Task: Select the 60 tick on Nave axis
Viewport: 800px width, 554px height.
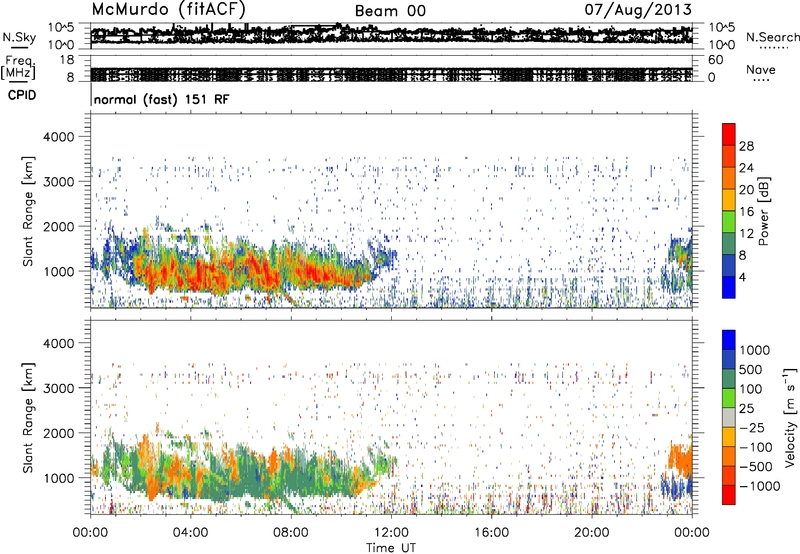Action: coord(715,60)
